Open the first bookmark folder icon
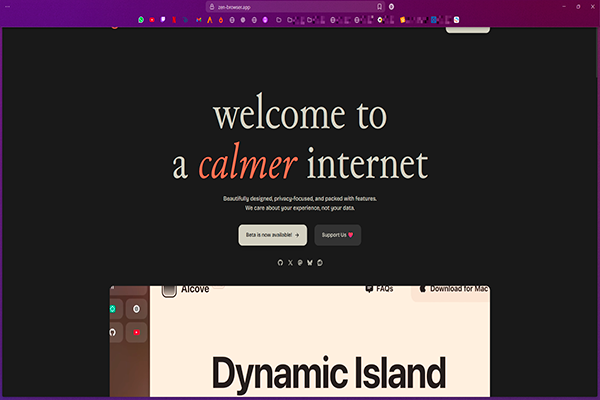The width and height of the screenshot is (600, 400). 279,20
